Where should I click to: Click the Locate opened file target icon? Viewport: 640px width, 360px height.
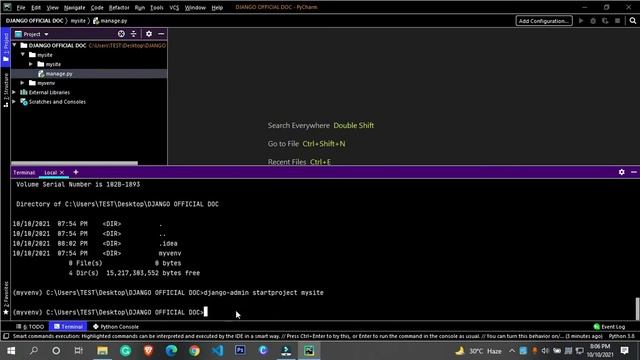coord(121,34)
